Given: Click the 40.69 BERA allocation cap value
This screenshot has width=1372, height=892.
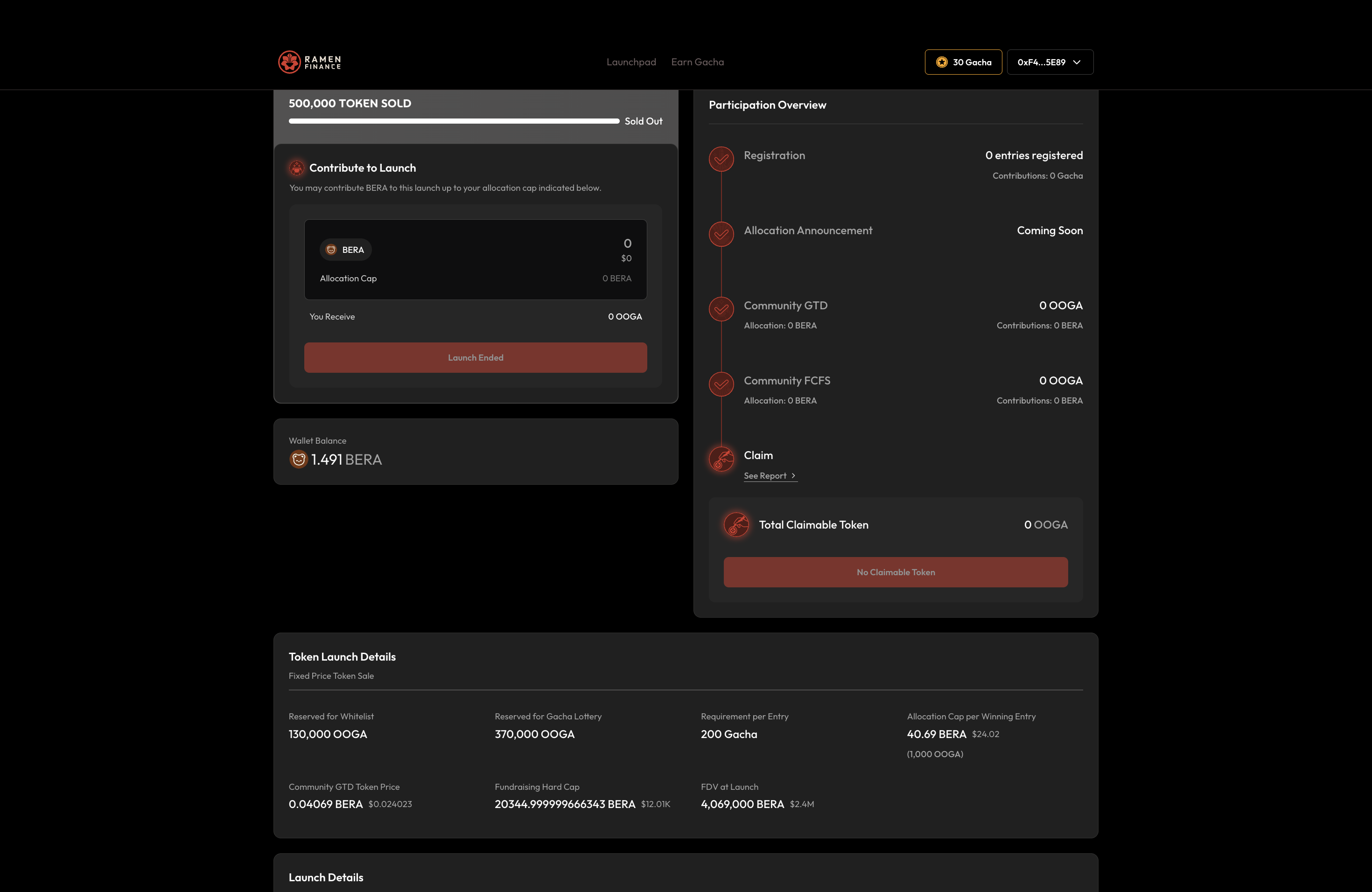Looking at the screenshot, I should point(936,734).
